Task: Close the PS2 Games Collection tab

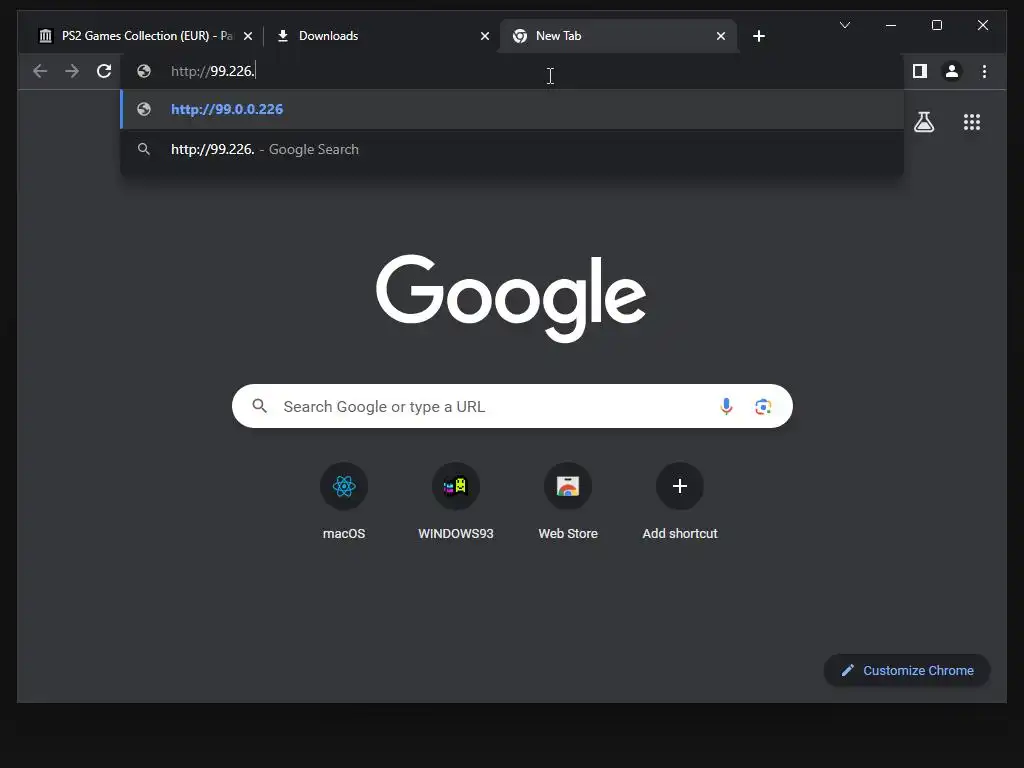Action: coord(248,36)
